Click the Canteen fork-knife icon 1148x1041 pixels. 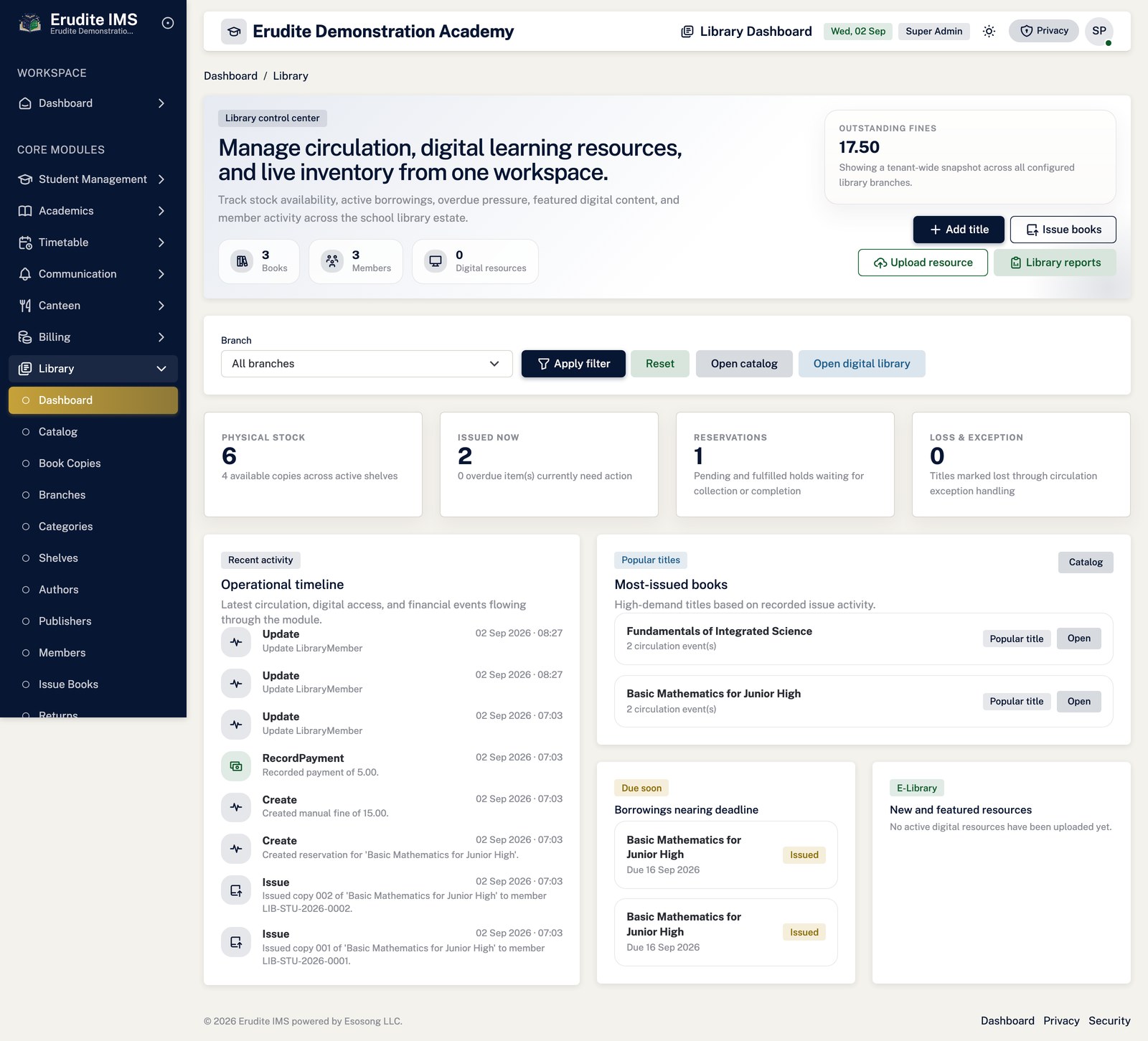[x=25, y=306]
